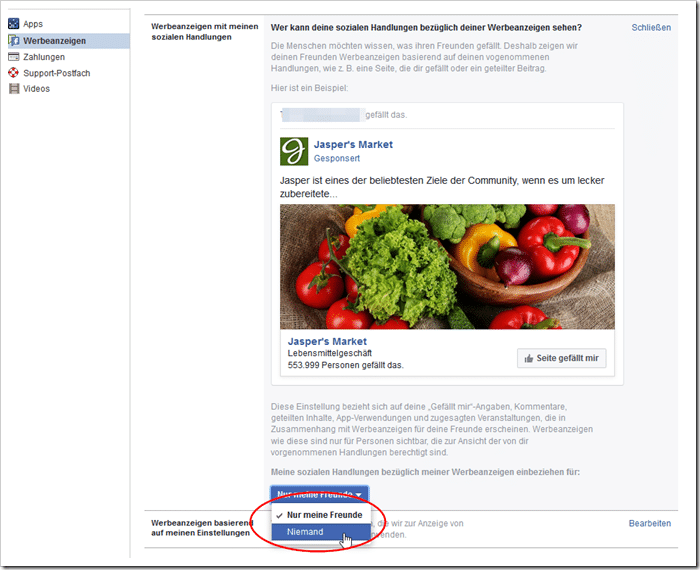Open Jasper's Market link beside the logo
Image resolution: width=700 pixels, height=570 pixels.
click(353, 145)
